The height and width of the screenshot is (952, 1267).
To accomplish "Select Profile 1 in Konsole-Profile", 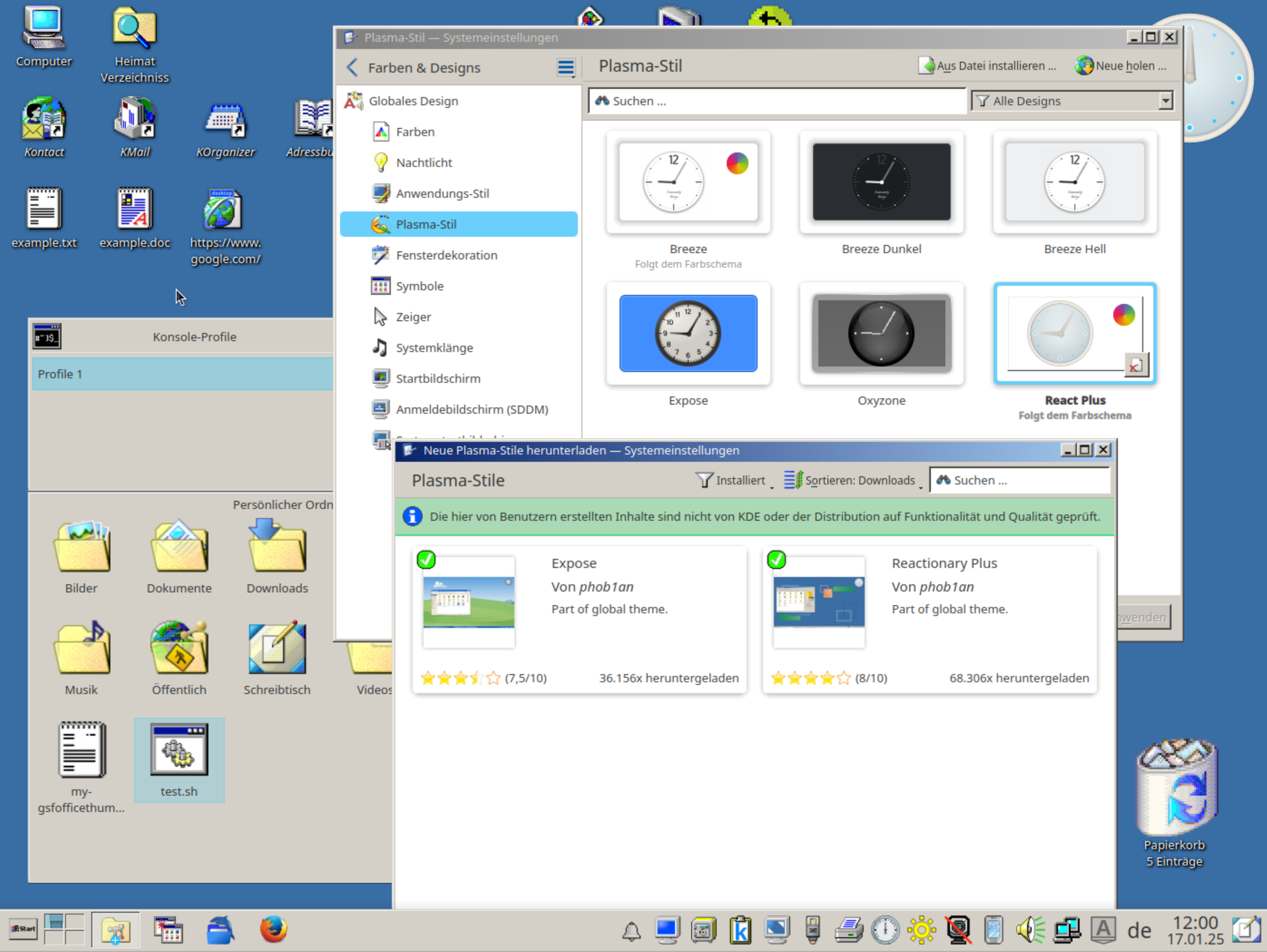I will (183, 374).
